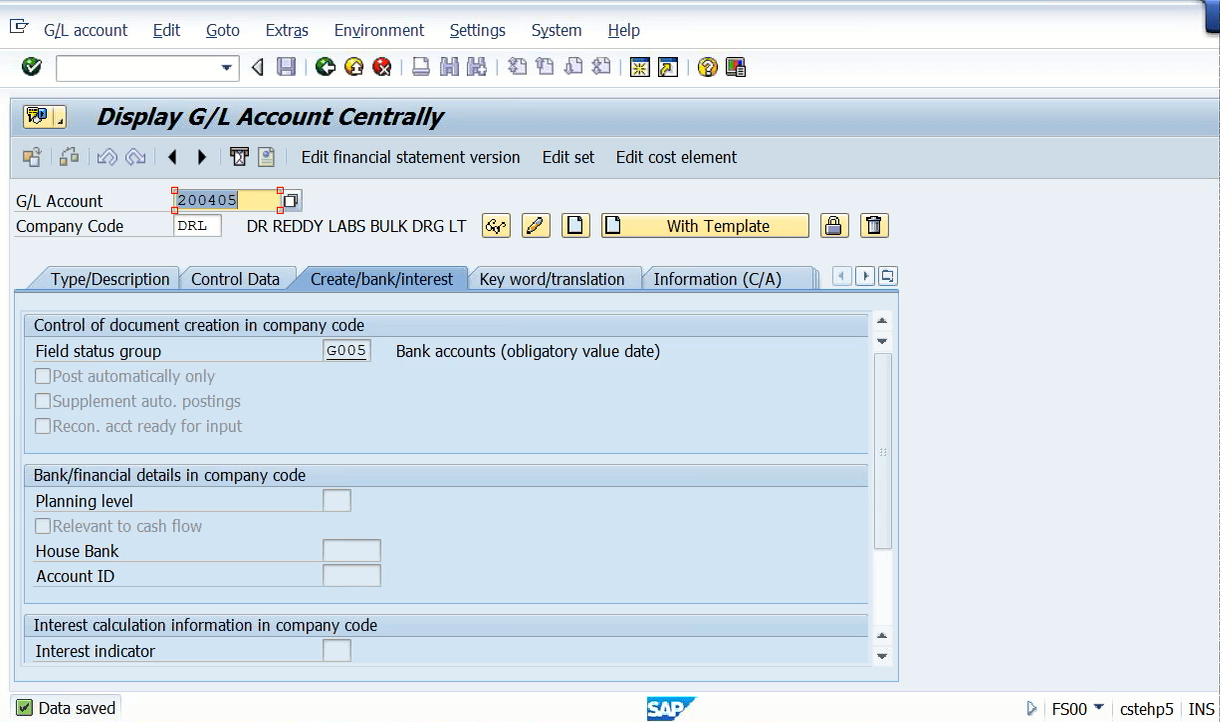Viewport: 1220px width, 722px height.
Task: Click the Create New Session icon
Action: click(640, 67)
